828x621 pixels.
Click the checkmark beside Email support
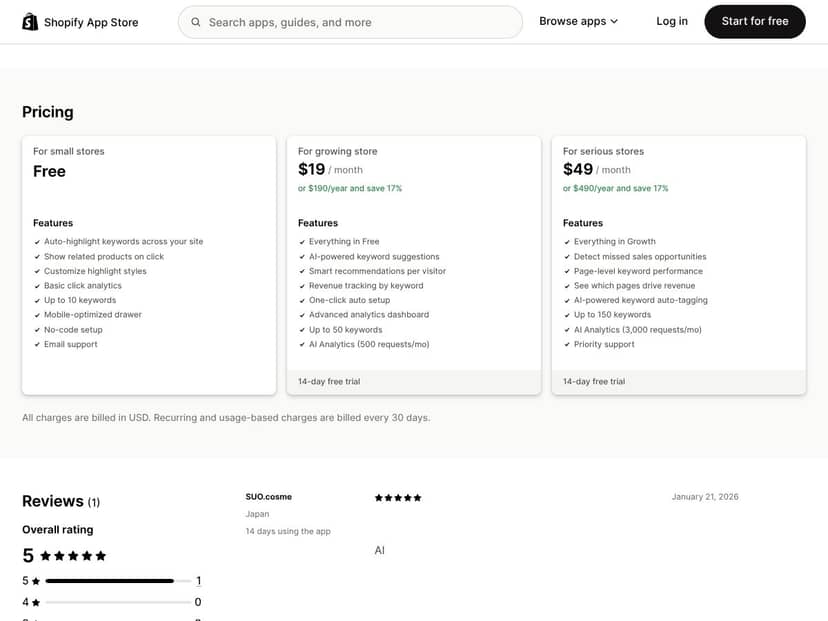pos(39,344)
